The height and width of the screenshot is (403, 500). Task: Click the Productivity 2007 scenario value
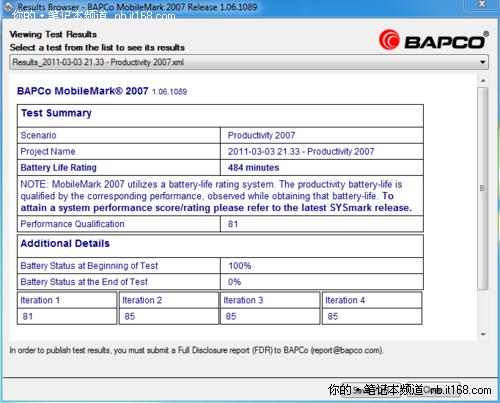click(261, 135)
